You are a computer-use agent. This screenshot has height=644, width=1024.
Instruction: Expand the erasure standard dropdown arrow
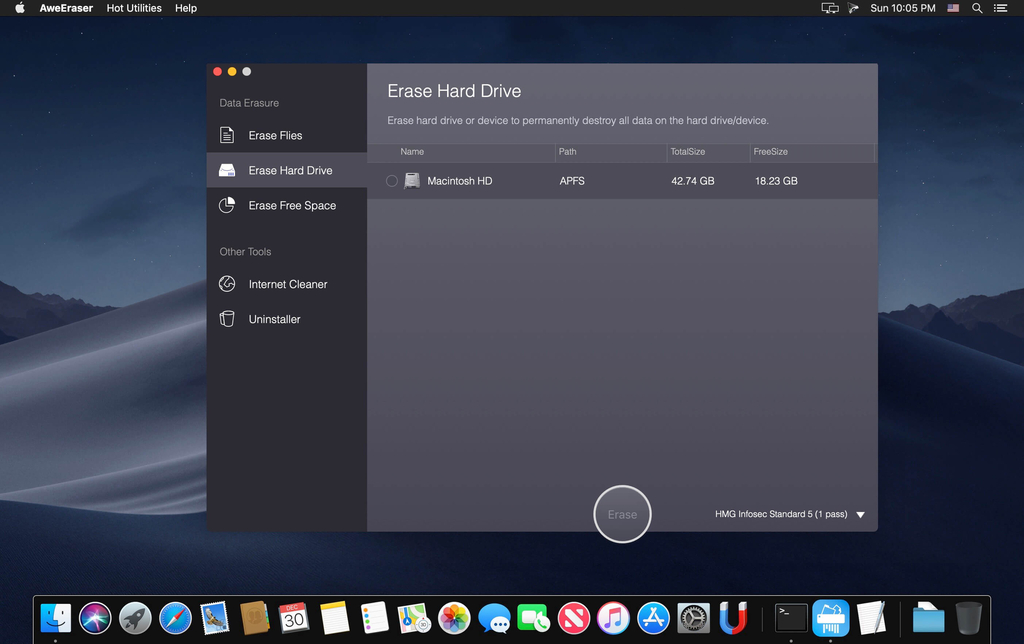pos(861,515)
